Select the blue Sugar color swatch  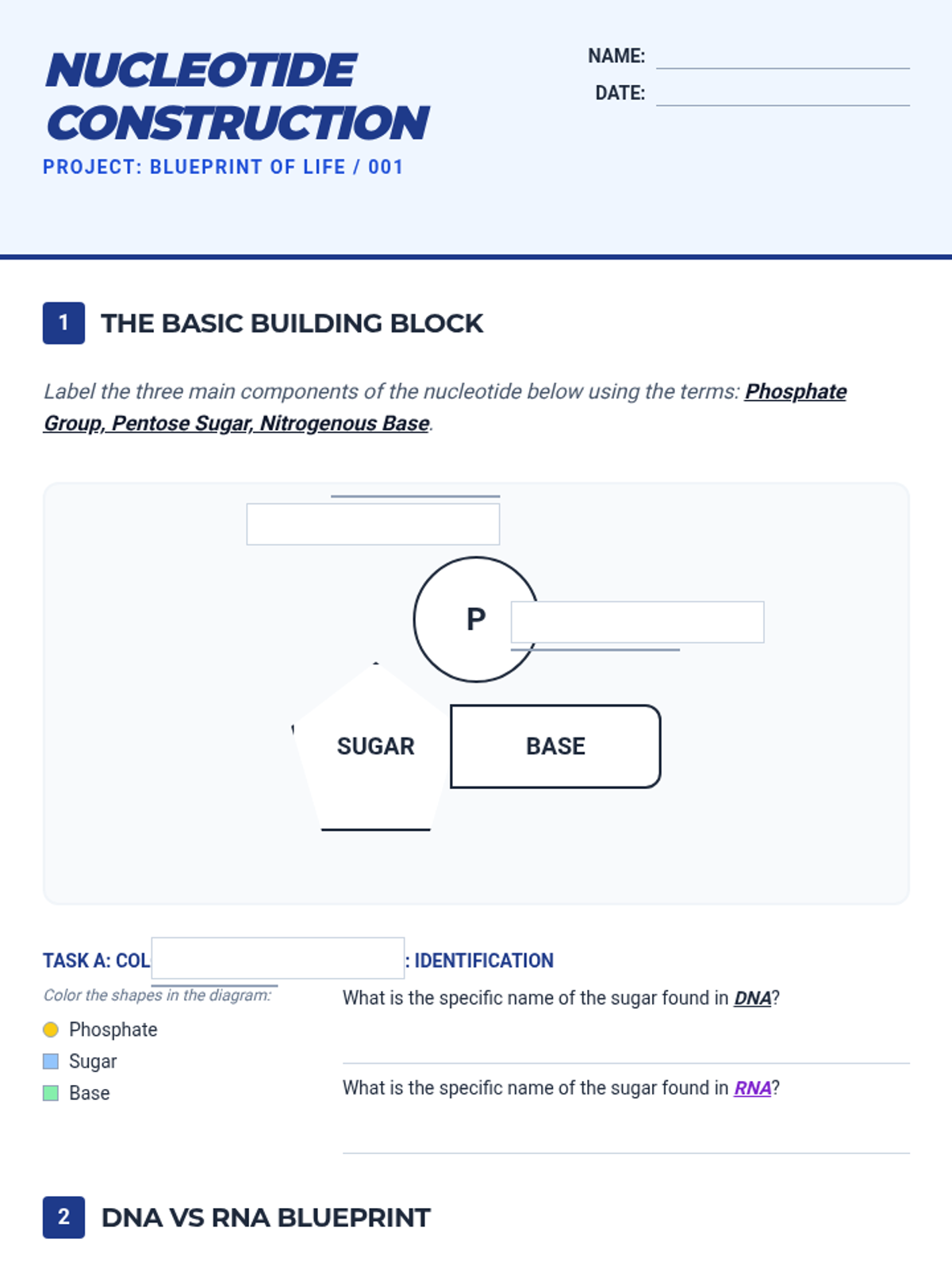tap(51, 1061)
